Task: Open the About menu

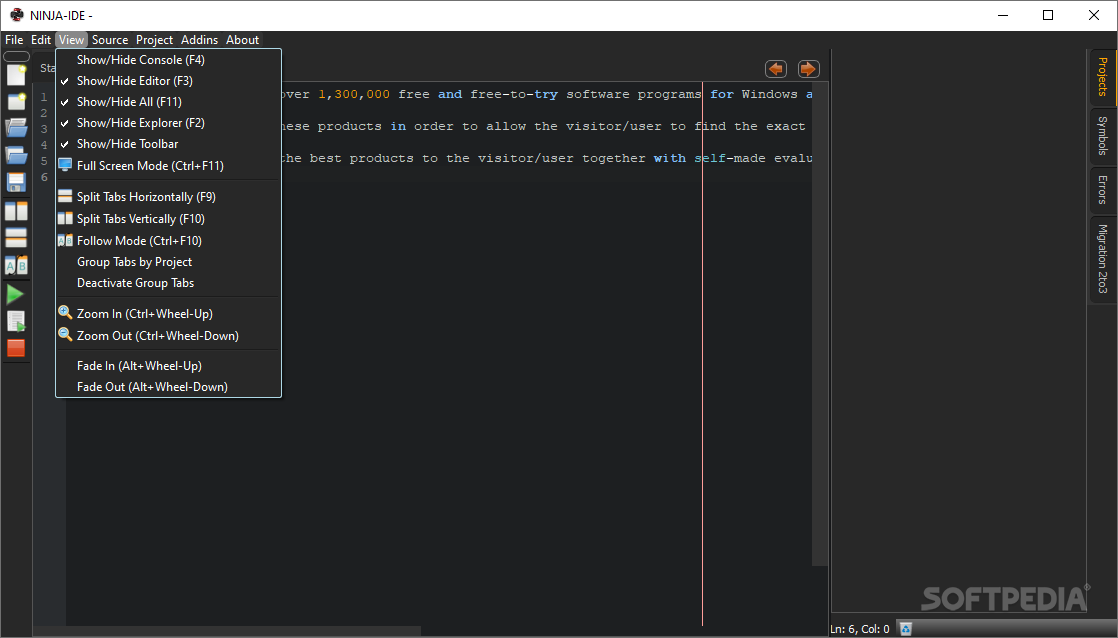Action: (242, 40)
